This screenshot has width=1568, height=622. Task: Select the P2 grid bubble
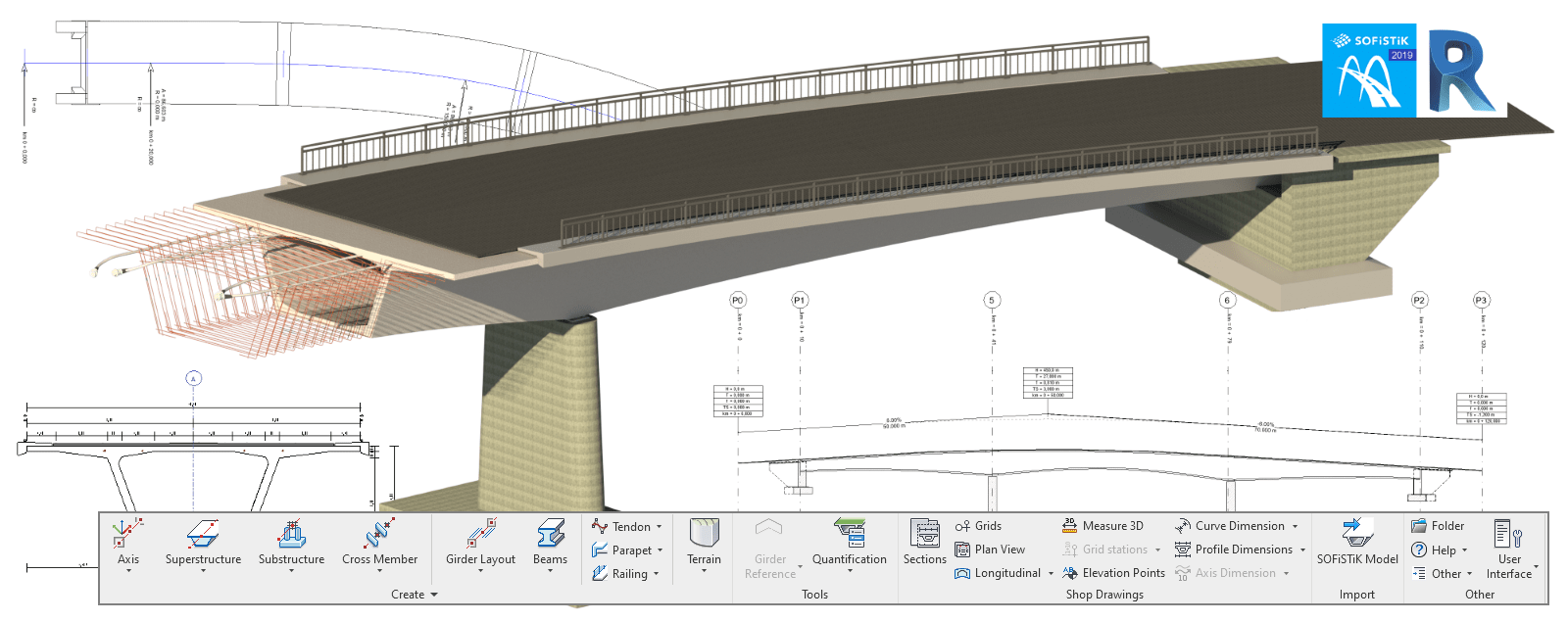click(1419, 300)
